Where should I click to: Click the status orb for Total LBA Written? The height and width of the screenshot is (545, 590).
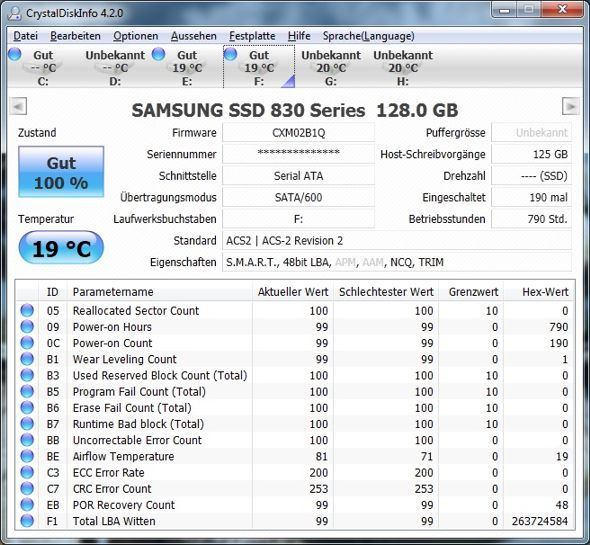pos(27,521)
